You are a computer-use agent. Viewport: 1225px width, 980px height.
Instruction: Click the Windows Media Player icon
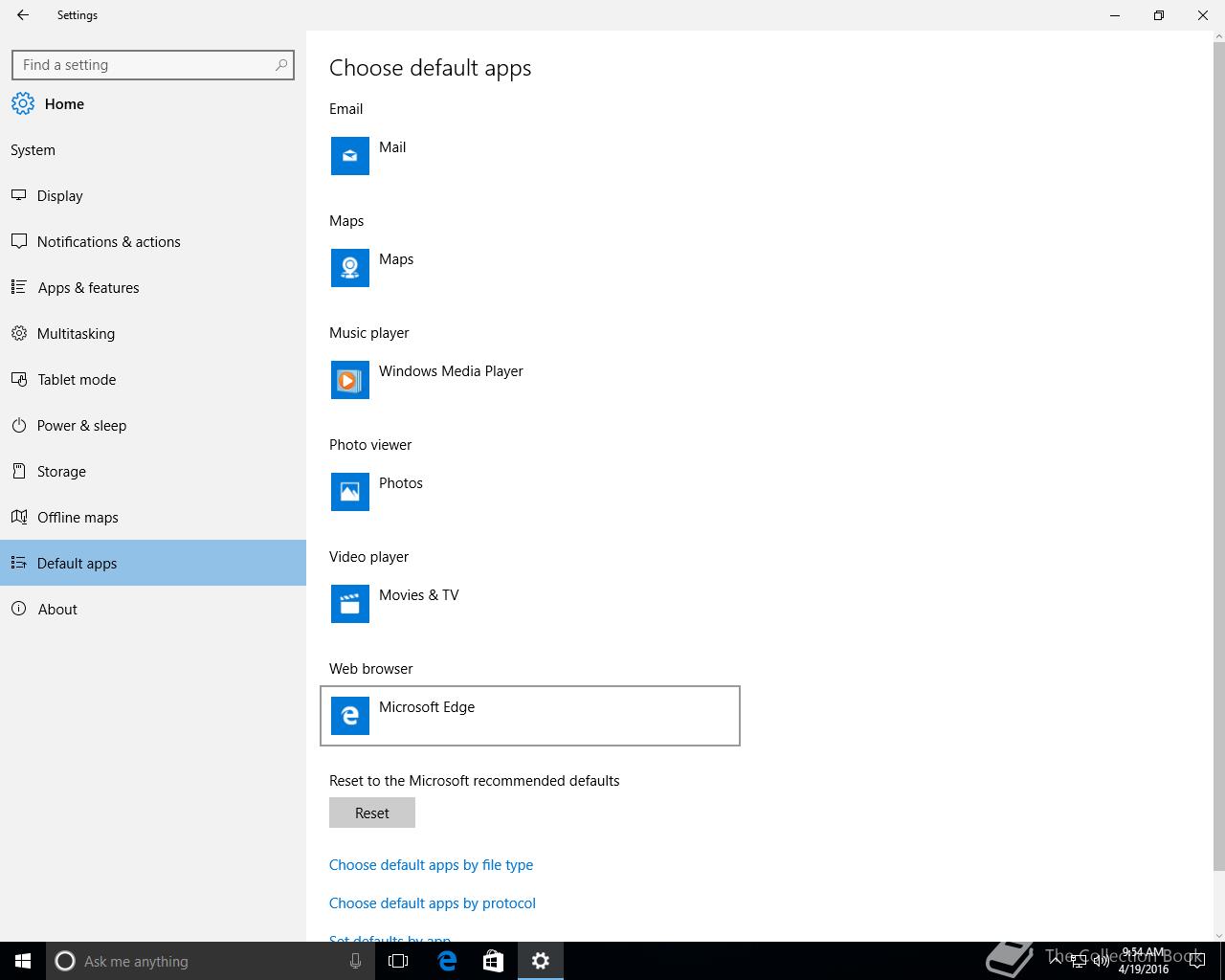[350, 380]
